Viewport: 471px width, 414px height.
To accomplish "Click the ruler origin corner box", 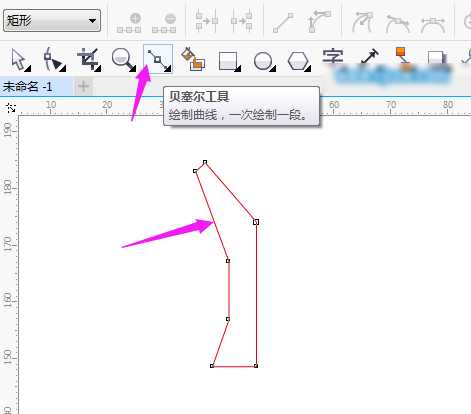I will point(11,107).
